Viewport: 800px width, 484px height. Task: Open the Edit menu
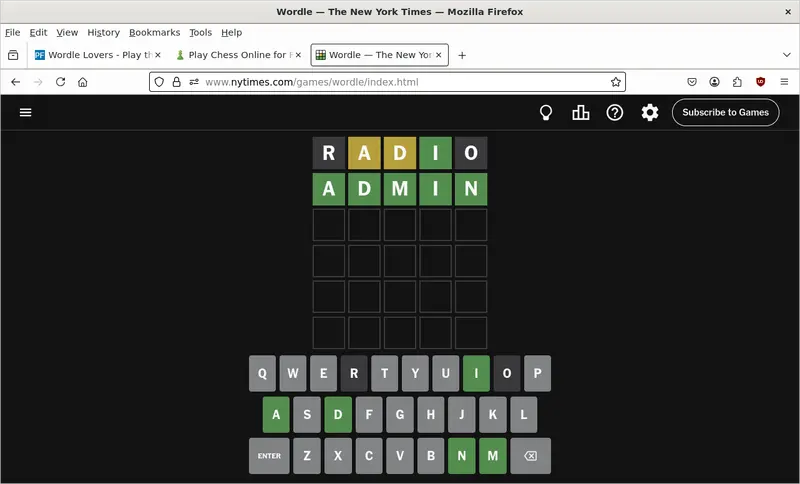pyautogui.click(x=38, y=33)
